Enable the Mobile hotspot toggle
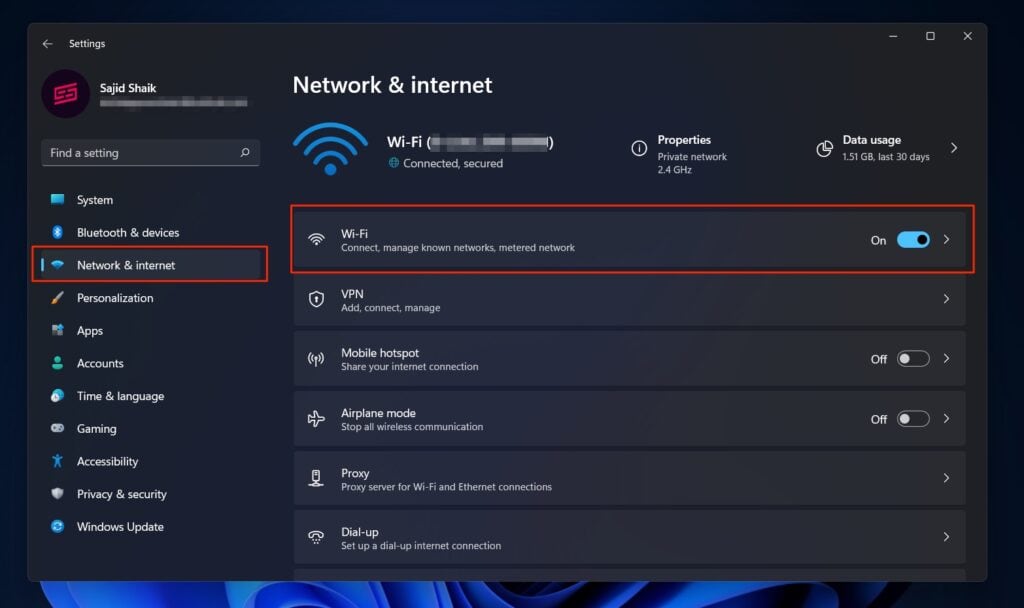Screen dimensions: 1024x608 913,359
